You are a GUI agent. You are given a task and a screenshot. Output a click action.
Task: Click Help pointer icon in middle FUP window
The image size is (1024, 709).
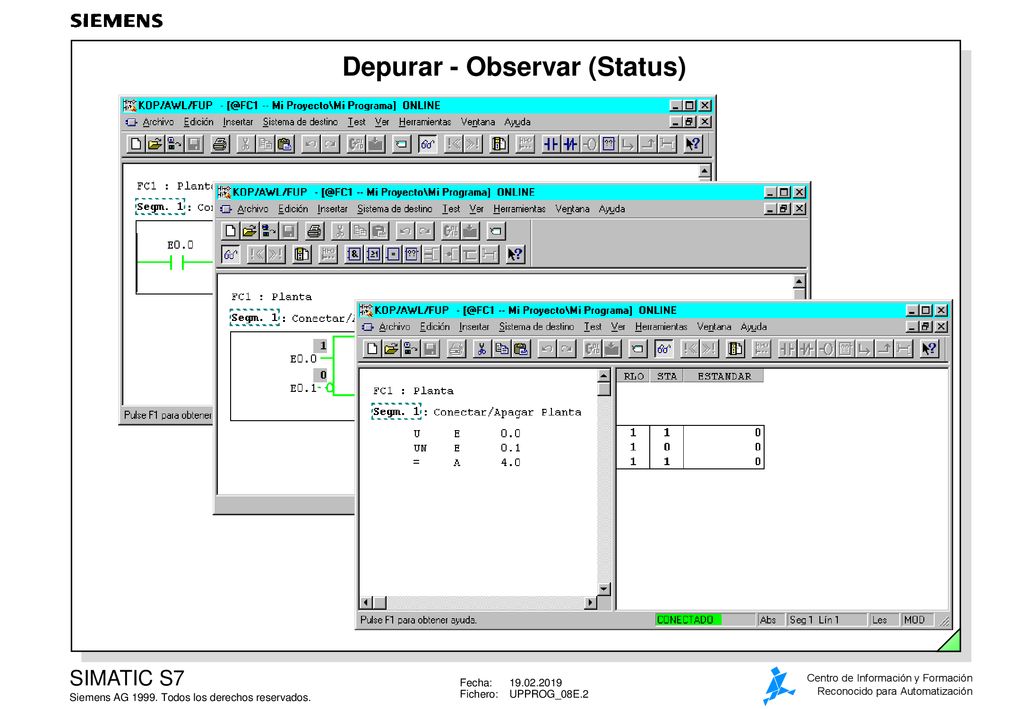[x=515, y=254]
